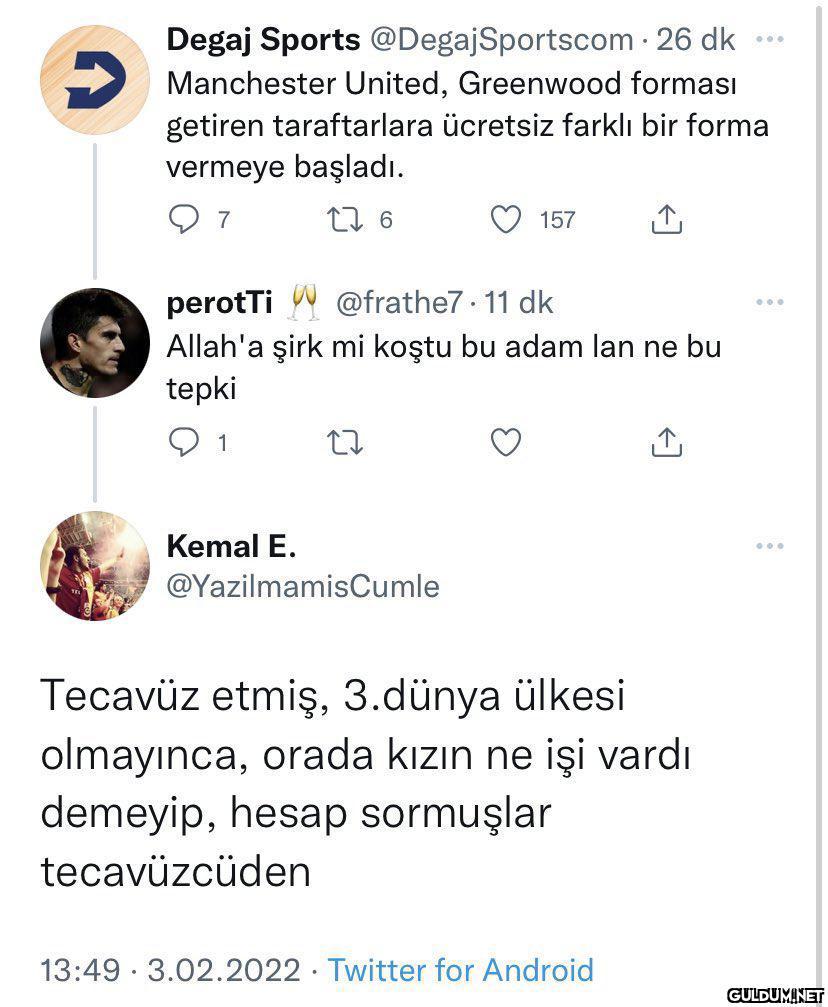Open more options for perotTi's tweet
Viewport: 828px width, 1007px height.
(x=769, y=302)
